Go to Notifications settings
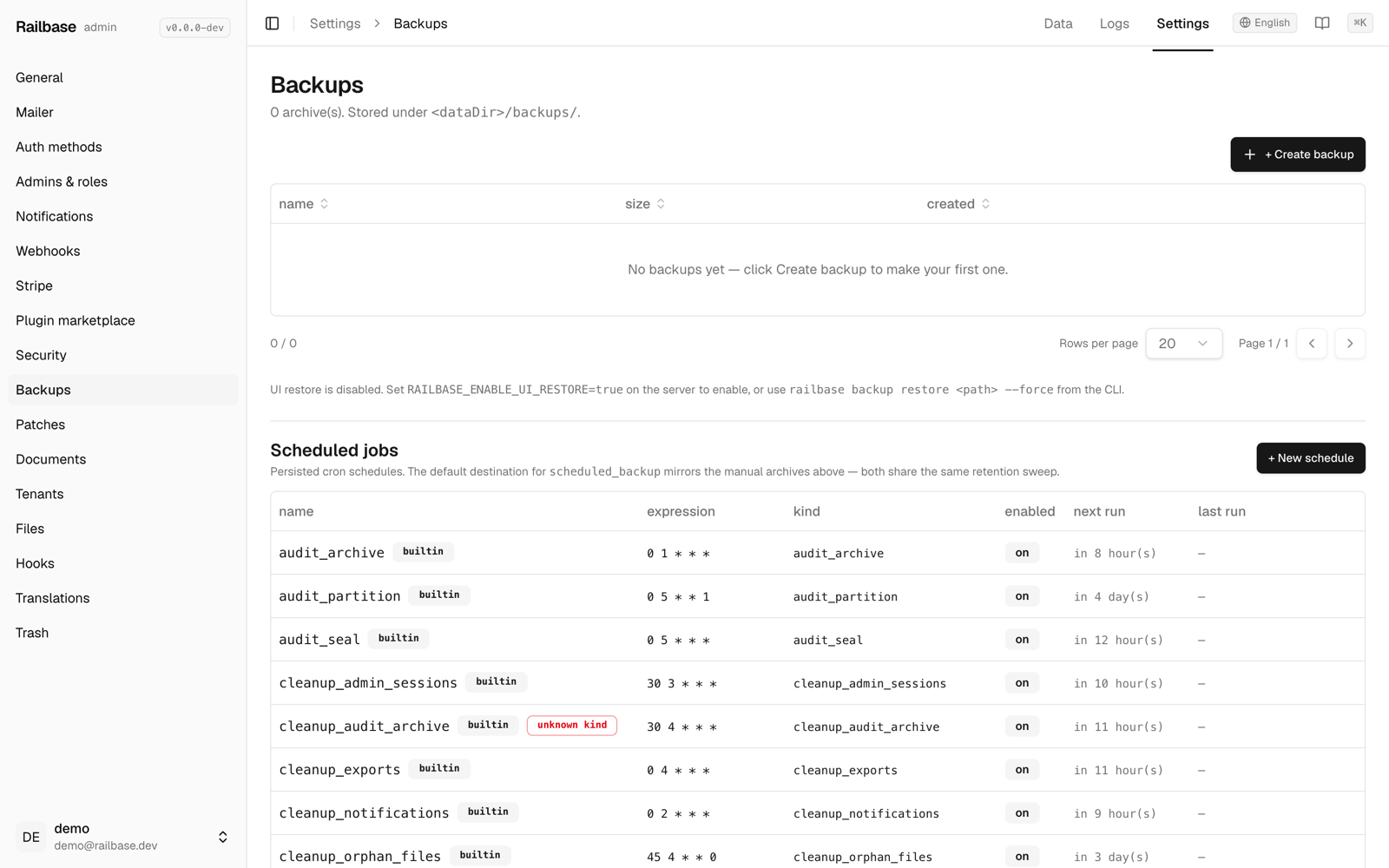The image size is (1389, 868). pyautogui.click(x=123, y=216)
